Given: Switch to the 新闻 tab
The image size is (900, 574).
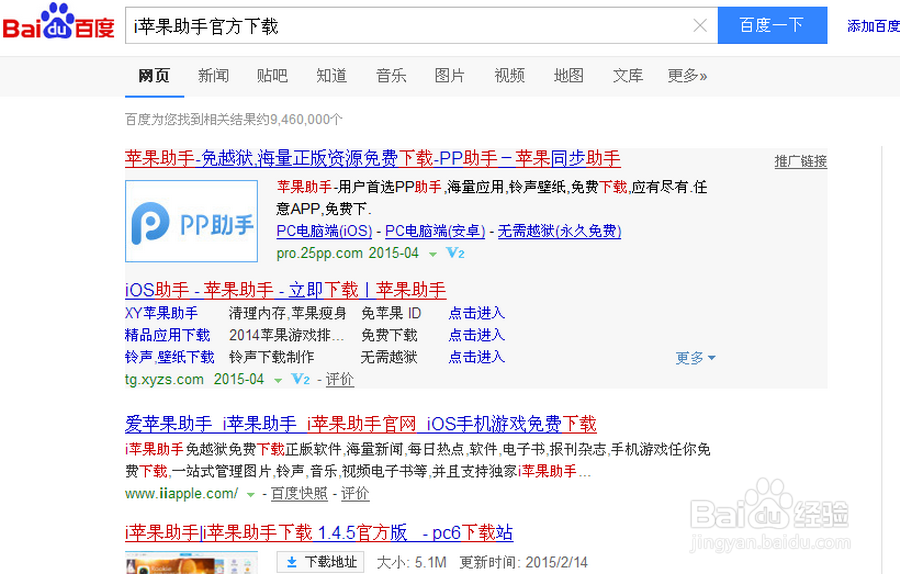Looking at the screenshot, I should tap(213, 75).
